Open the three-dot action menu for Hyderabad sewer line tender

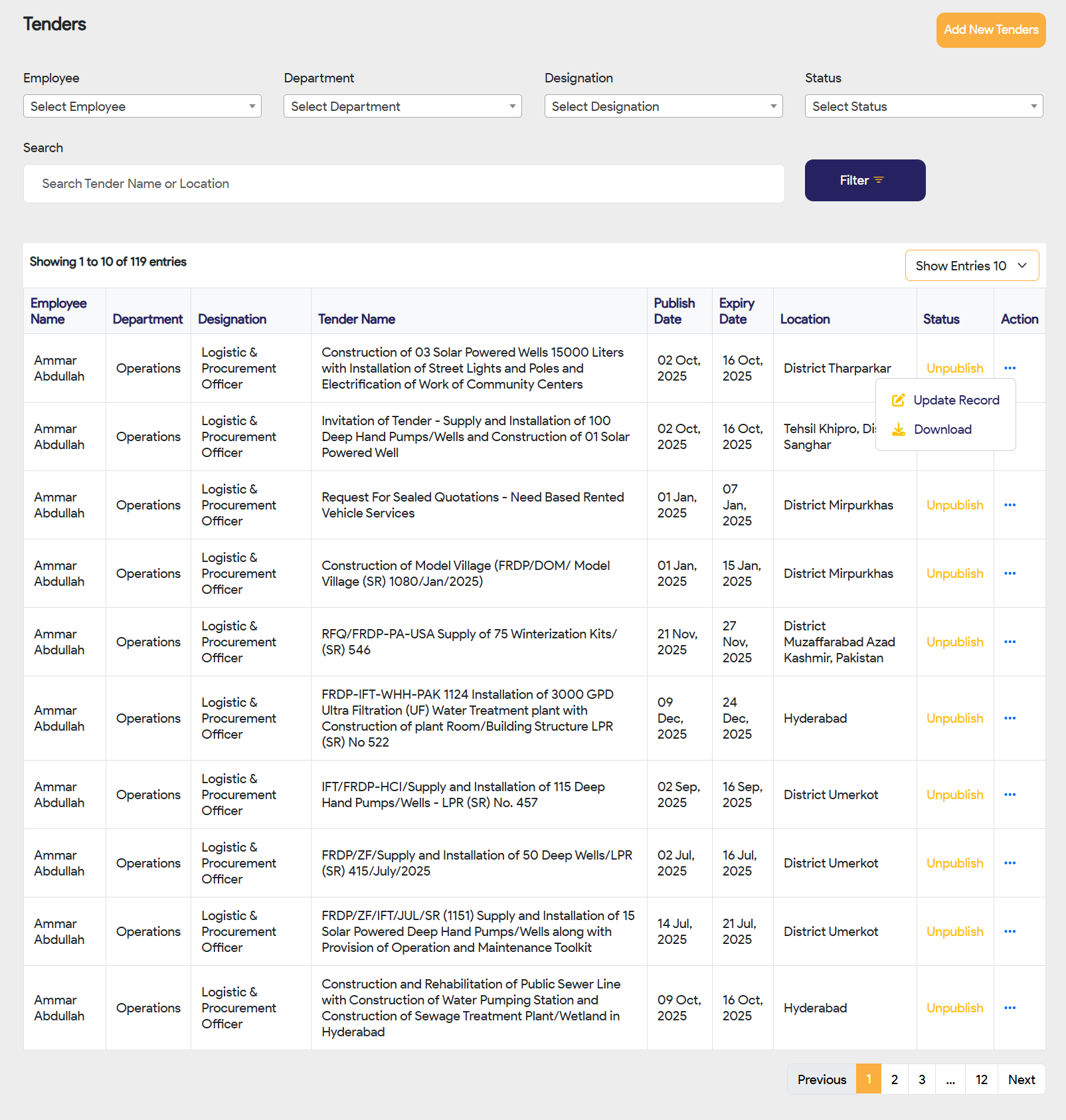(1010, 1008)
